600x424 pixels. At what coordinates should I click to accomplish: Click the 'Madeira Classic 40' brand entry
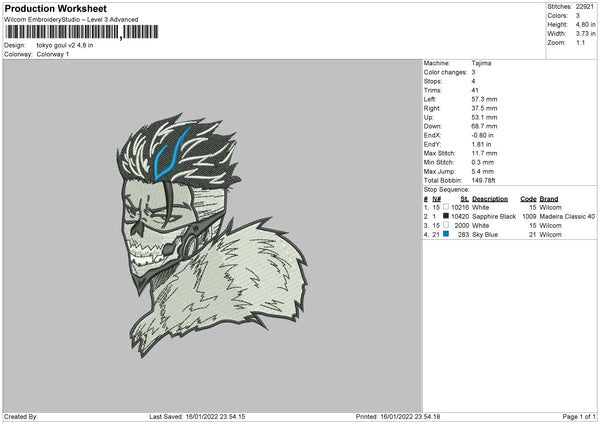(567, 217)
